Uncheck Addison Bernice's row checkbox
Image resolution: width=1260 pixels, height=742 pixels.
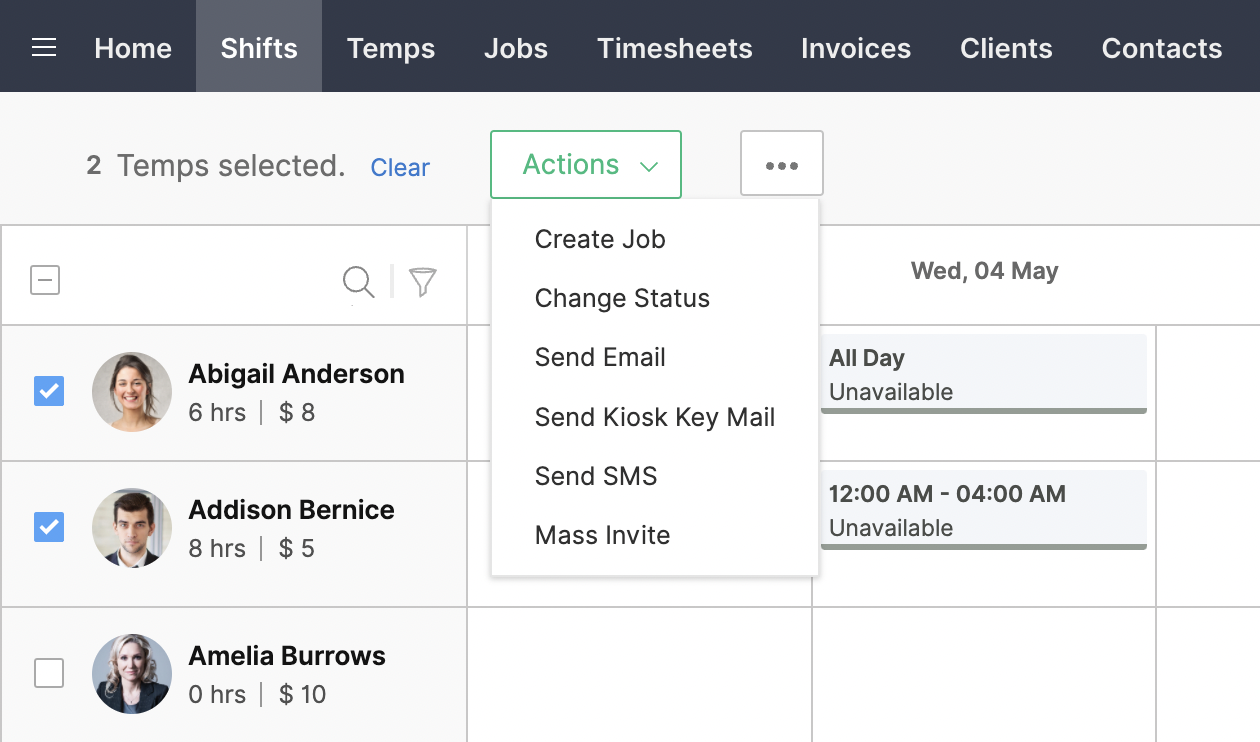(48, 527)
